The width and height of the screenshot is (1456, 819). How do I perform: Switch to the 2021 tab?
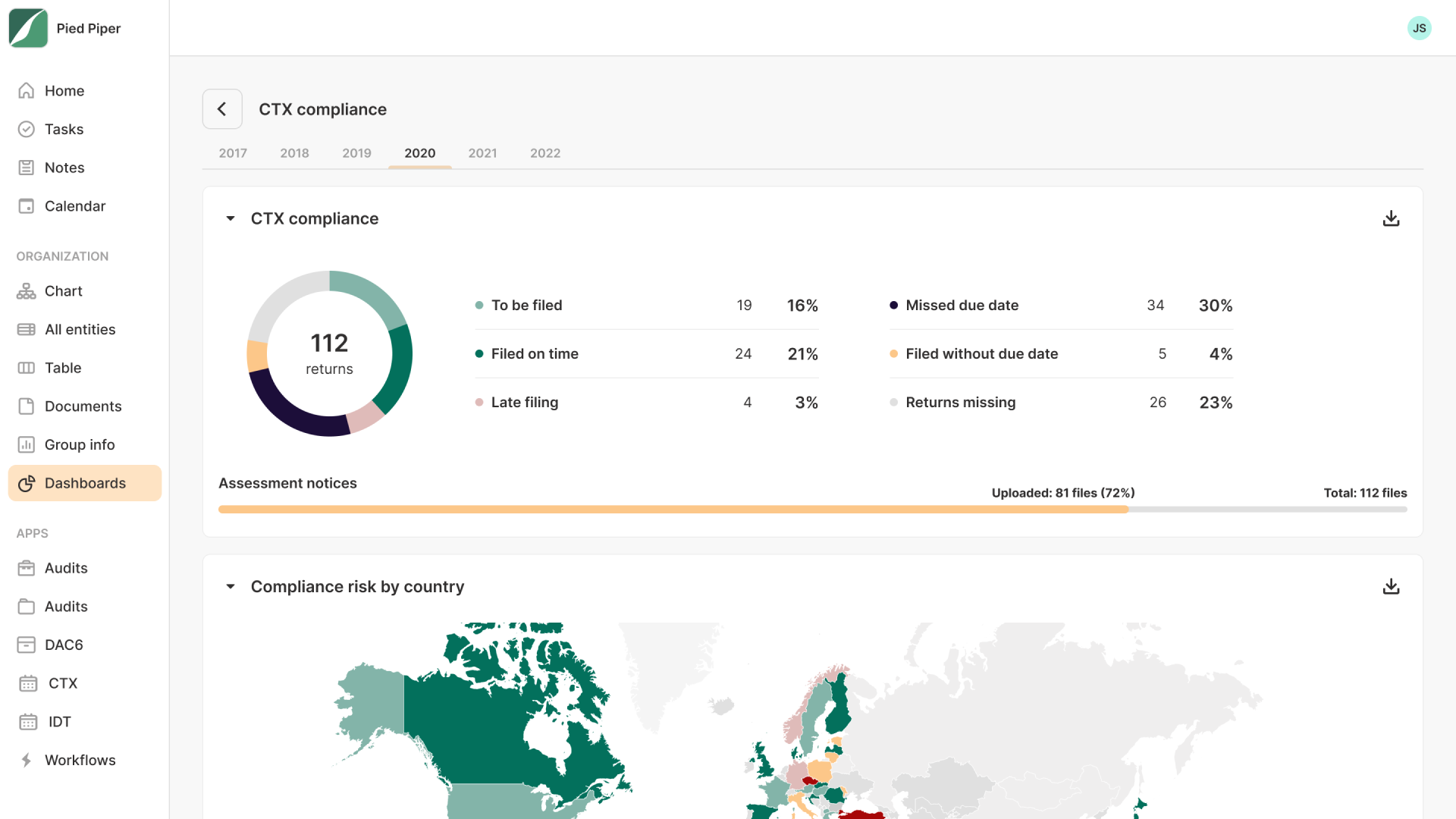click(x=482, y=153)
